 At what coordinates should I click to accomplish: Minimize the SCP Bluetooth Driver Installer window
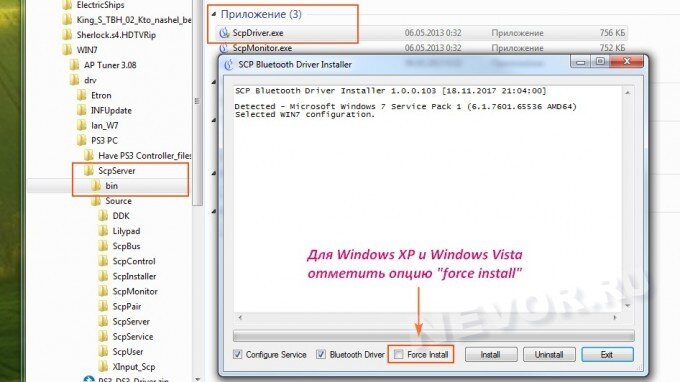click(580, 62)
